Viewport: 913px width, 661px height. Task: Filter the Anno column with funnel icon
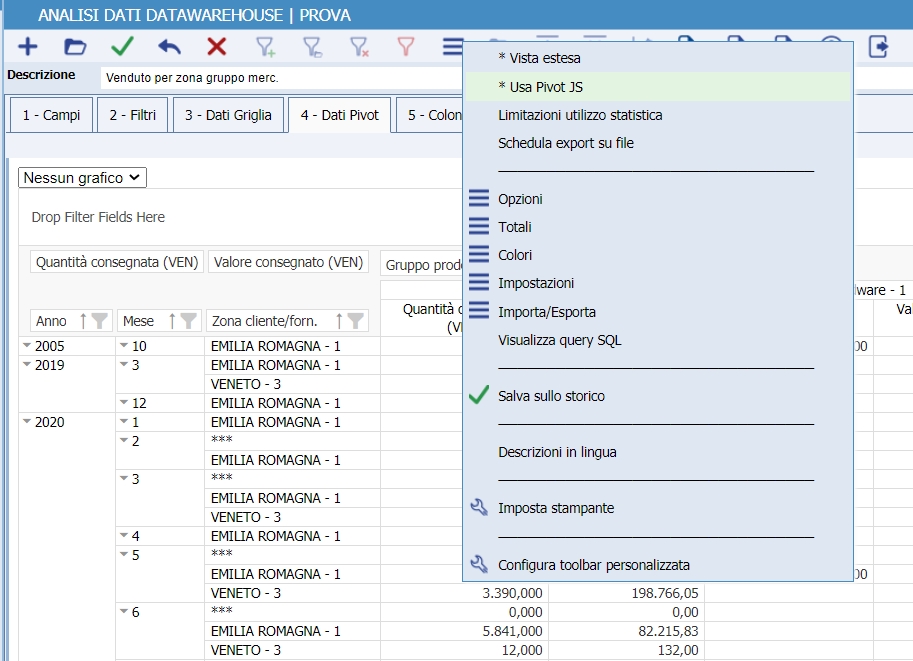[99, 321]
